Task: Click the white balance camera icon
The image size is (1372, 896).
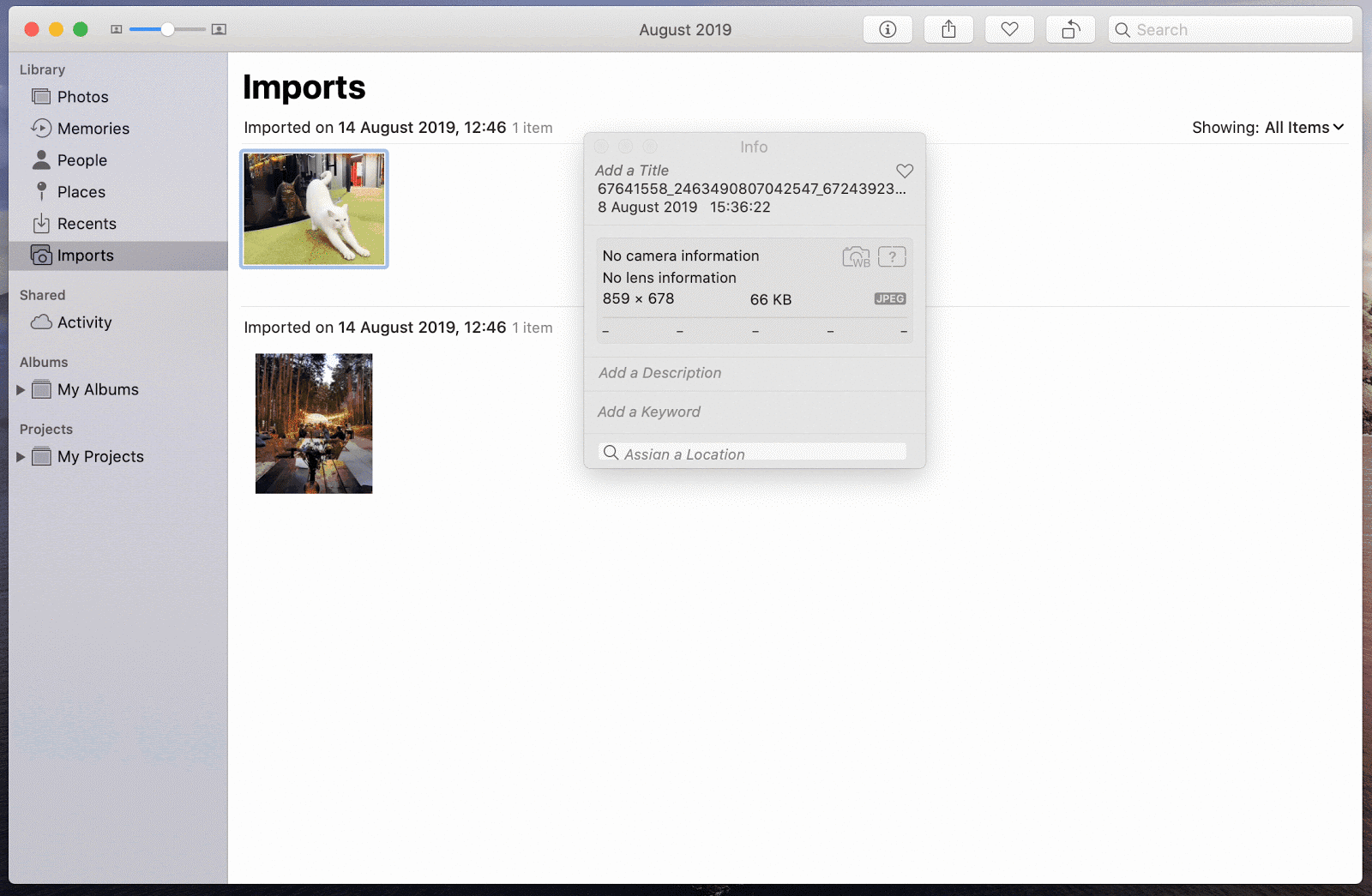Action: point(856,256)
